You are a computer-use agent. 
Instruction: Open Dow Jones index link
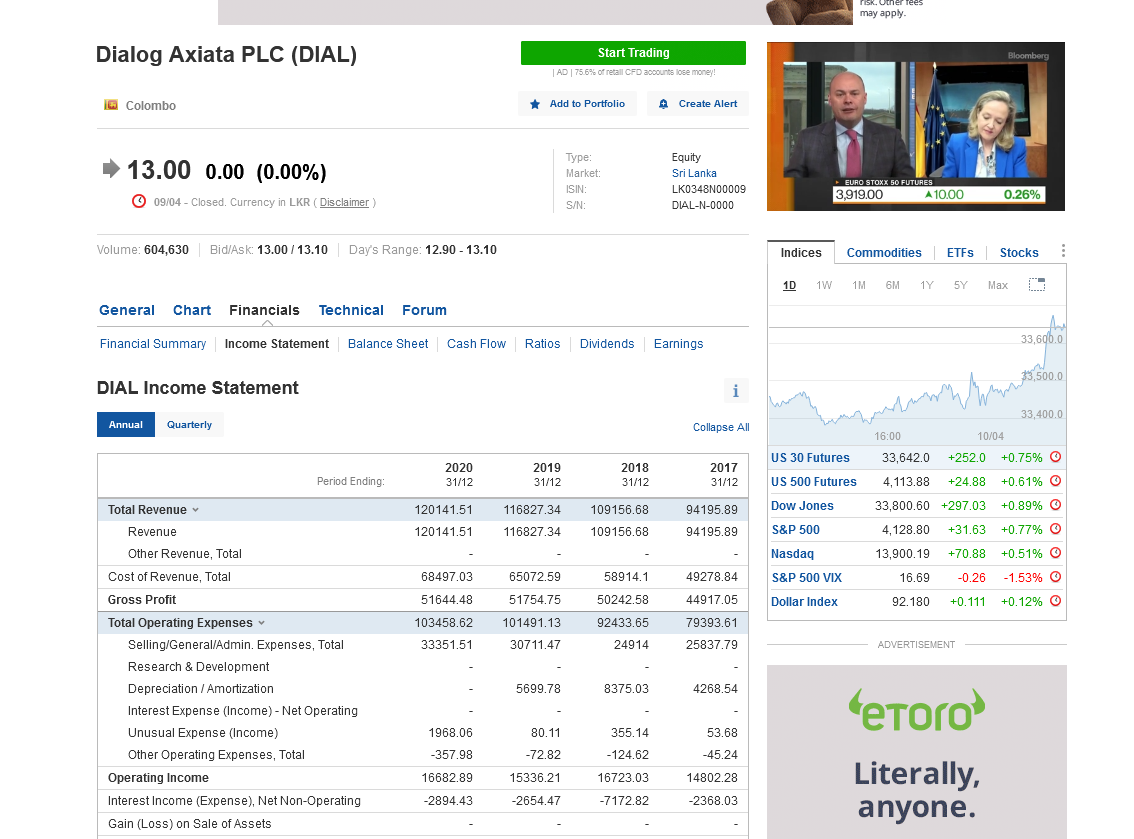click(x=802, y=506)
